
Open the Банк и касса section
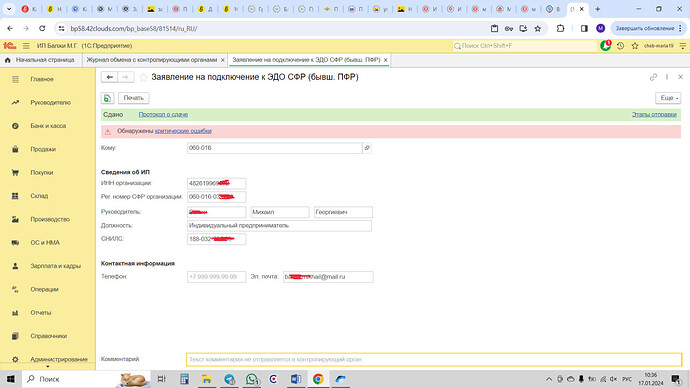48,126
